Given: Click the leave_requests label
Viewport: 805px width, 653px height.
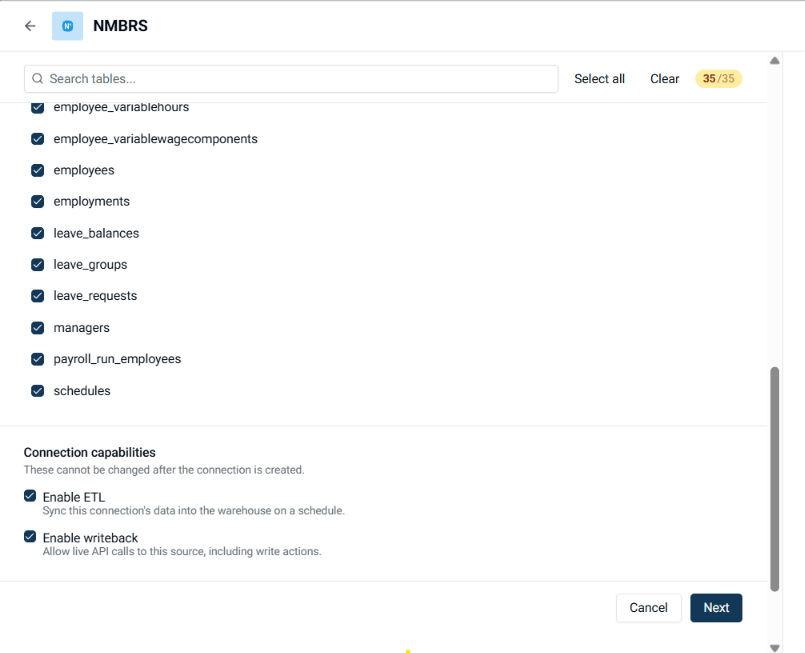Looking at the screenshot, I should 95,296.
